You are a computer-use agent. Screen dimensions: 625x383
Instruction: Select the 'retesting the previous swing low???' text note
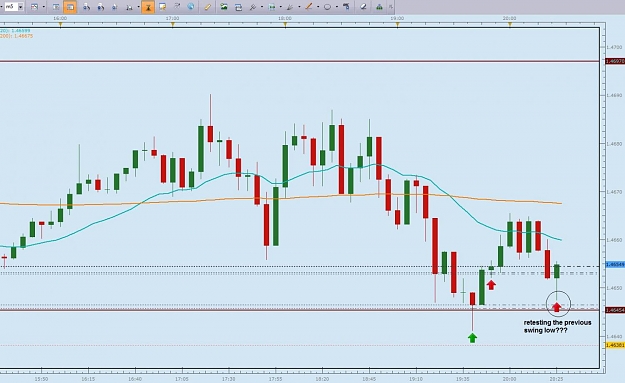557,326
